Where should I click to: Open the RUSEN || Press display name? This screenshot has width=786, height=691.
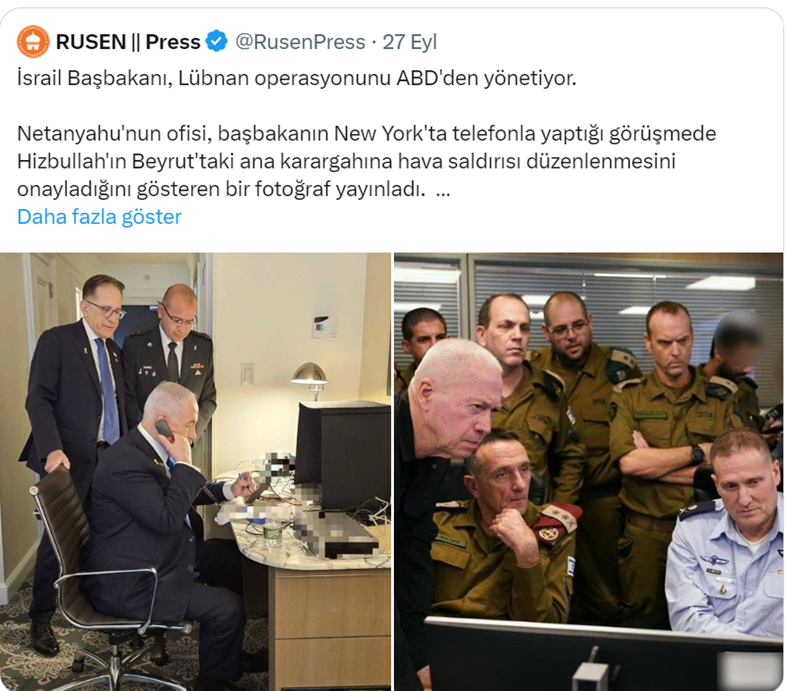pos(128,42)
